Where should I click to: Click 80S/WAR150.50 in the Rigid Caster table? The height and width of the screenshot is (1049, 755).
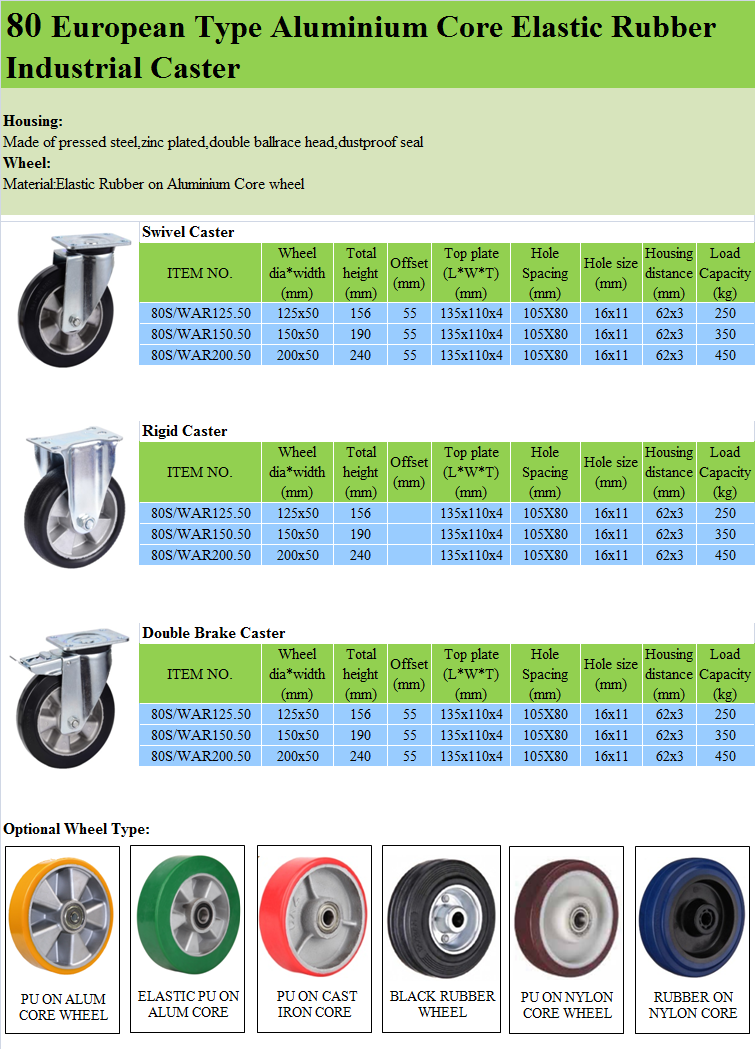point(201,534)
